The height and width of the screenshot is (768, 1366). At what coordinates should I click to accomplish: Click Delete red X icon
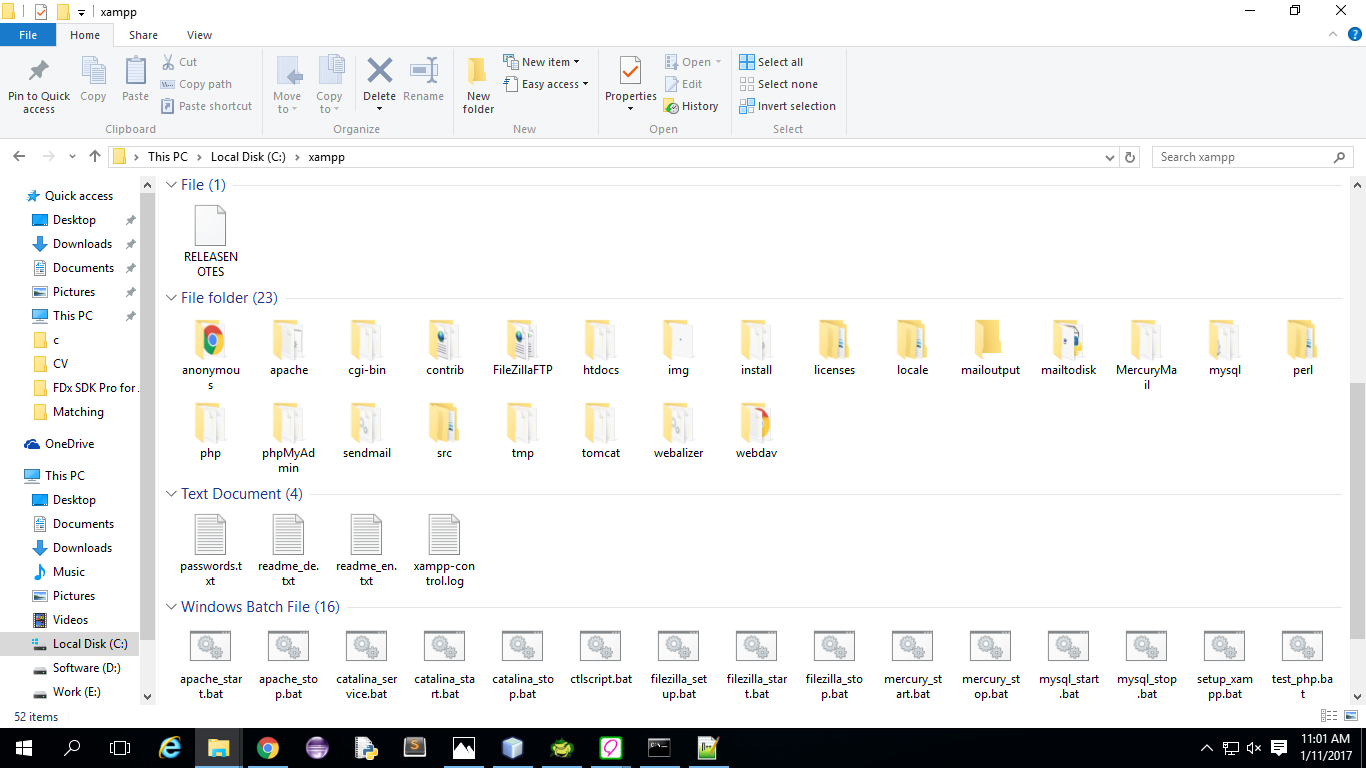coord(379,70)
